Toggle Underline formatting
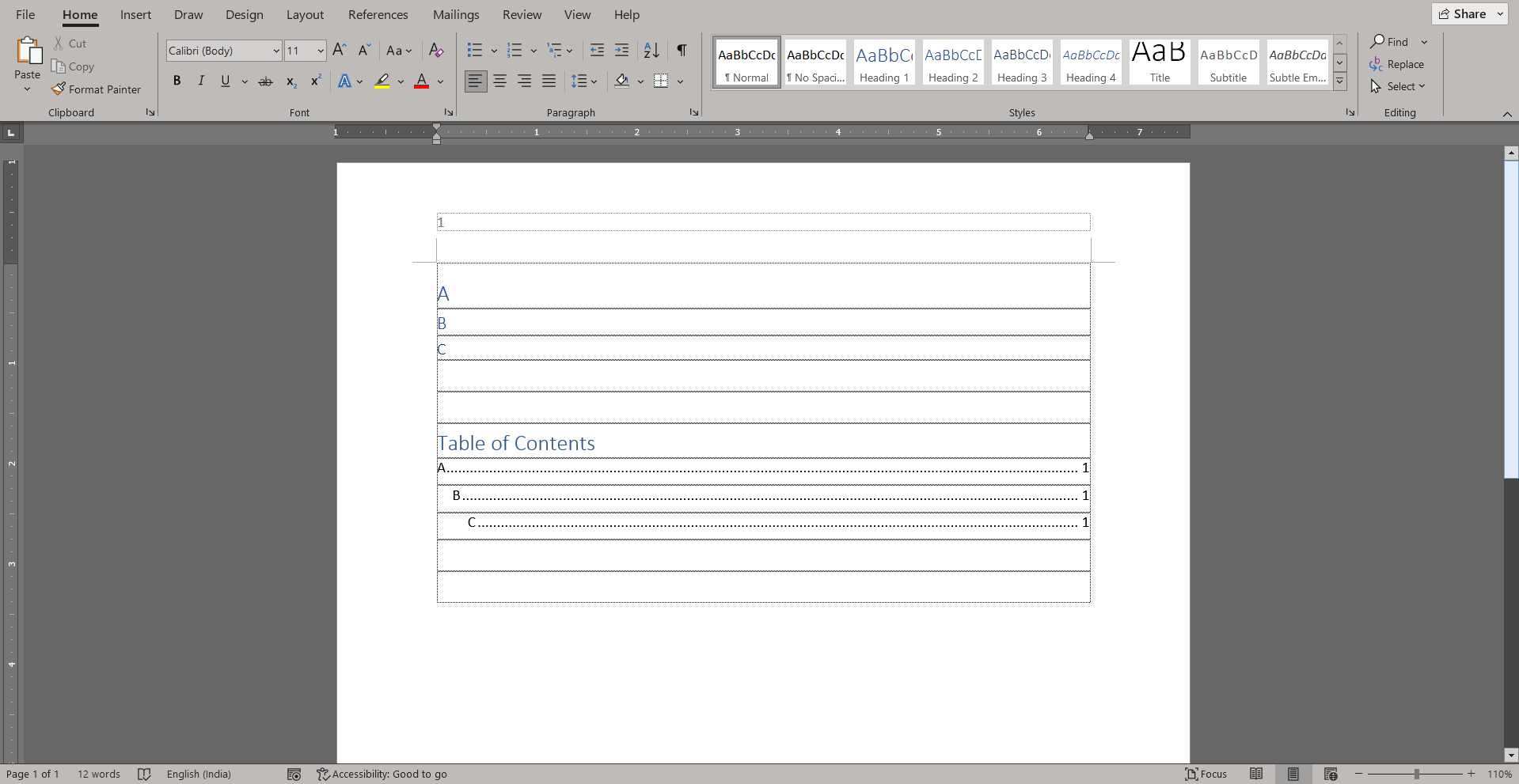This screenshot has width=1519, height=784. pos(226,81)
